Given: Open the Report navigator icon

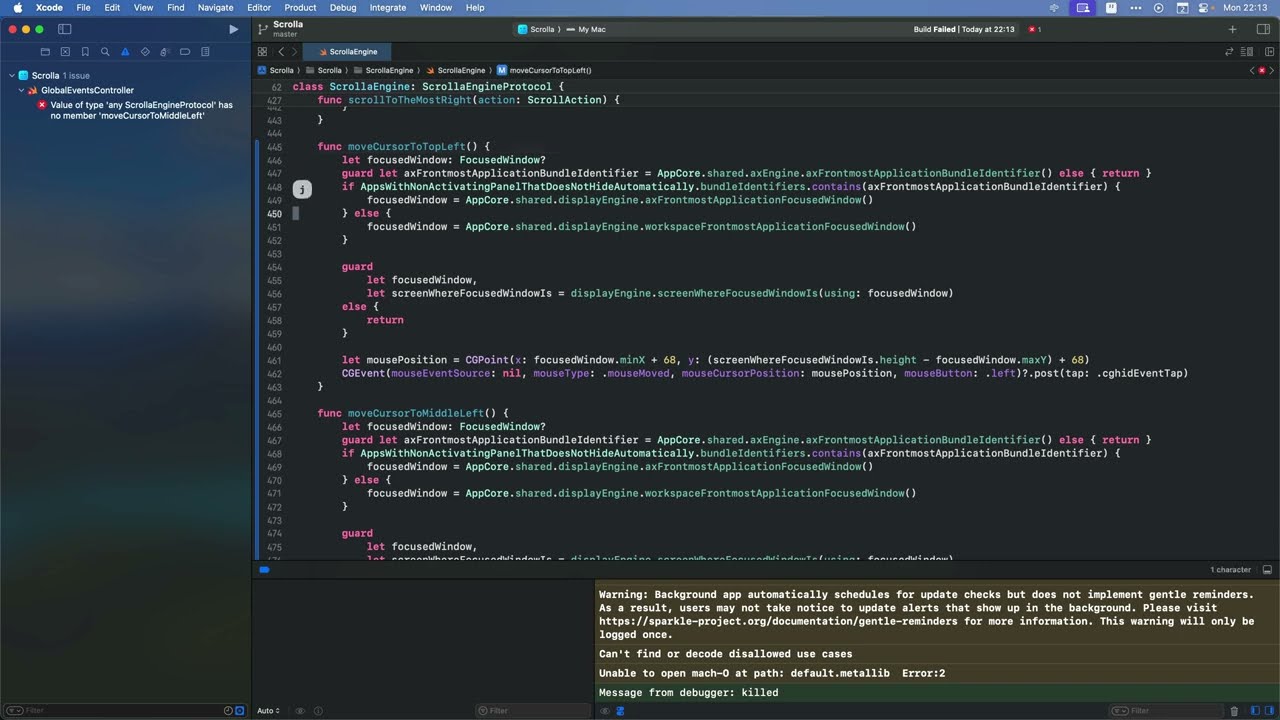Looking at the screenshot, I should click(205, 52).
